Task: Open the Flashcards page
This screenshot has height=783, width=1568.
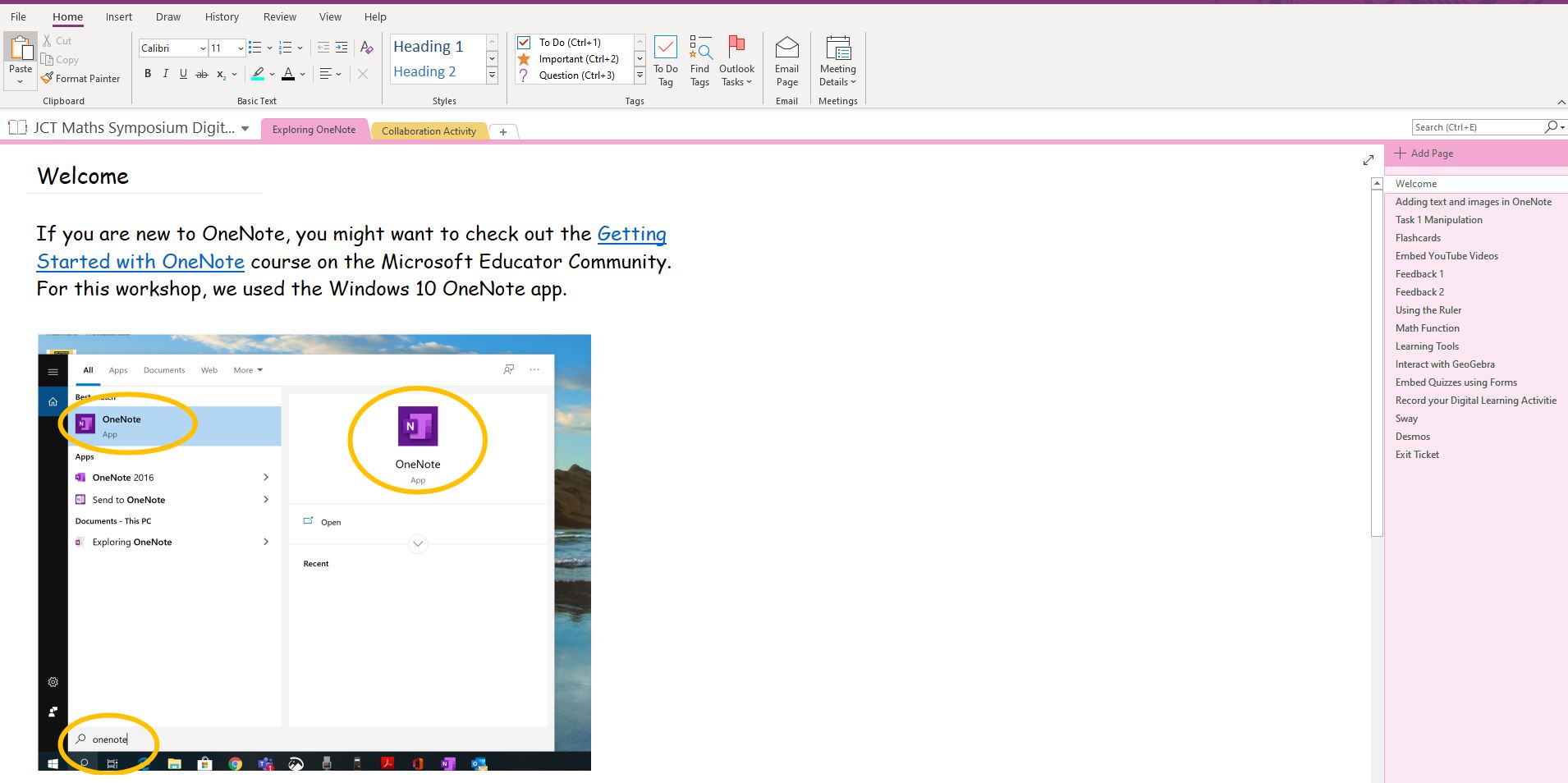Action: pyautogui.click(x=1418, y=238)
